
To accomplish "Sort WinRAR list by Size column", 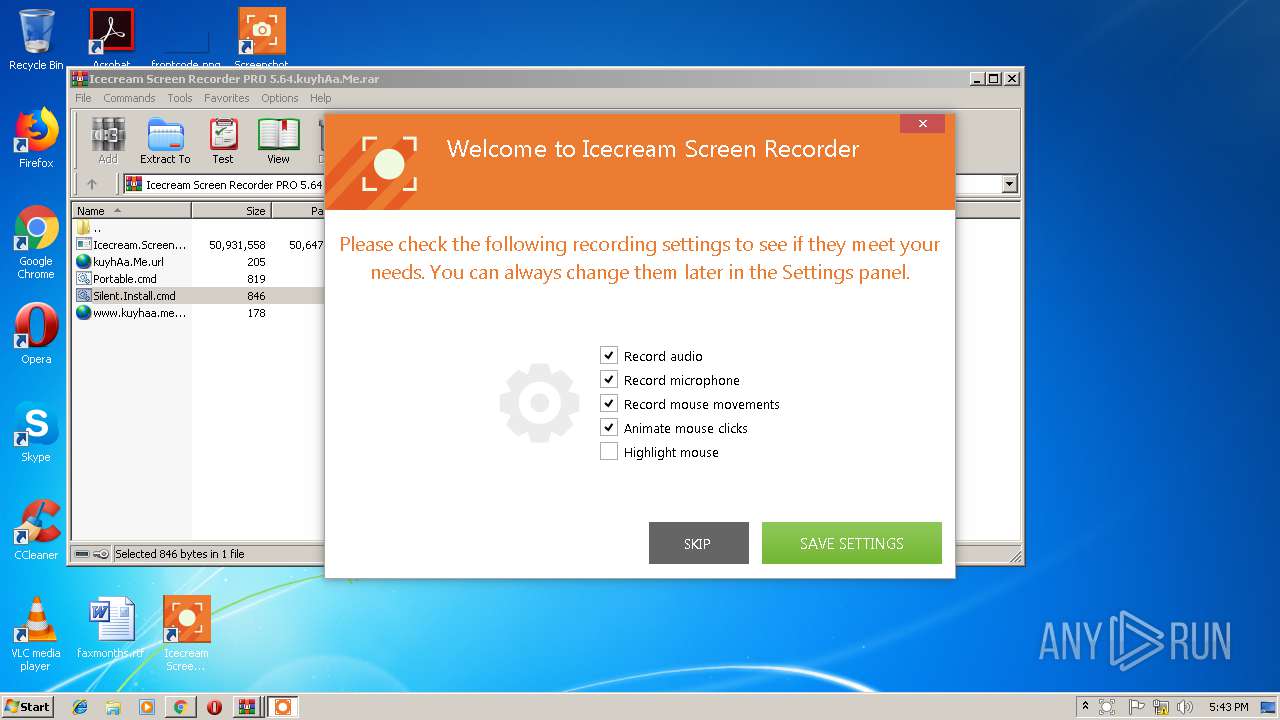I will [x=231, y=211].
